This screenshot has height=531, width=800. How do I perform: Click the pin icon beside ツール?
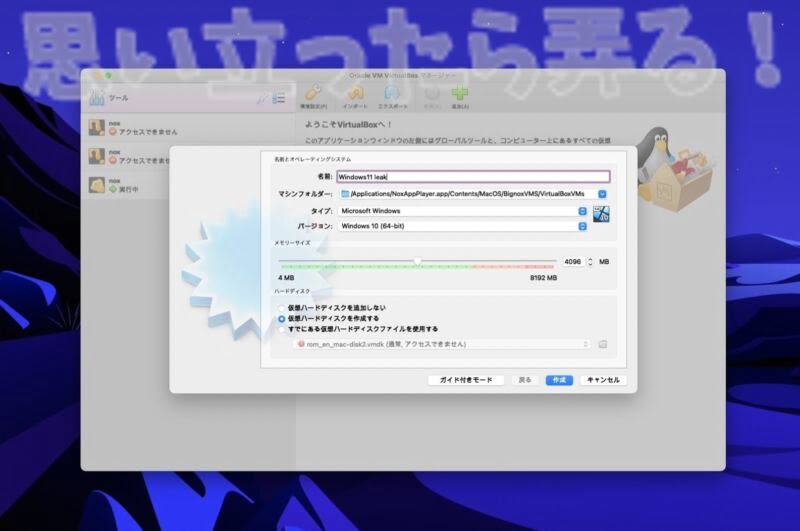(262, 98)
